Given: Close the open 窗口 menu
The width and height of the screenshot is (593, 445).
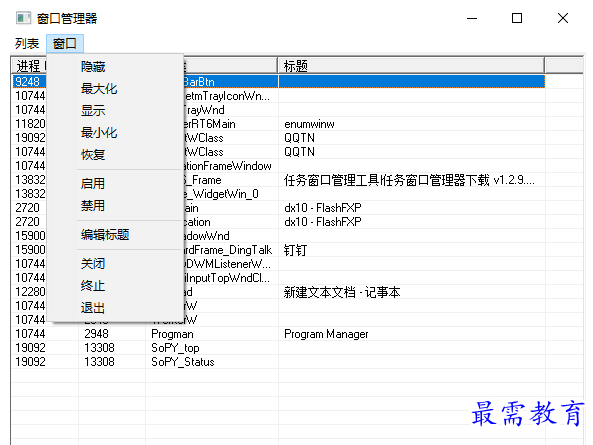Looking at the screenshot, I should [65, 43].
